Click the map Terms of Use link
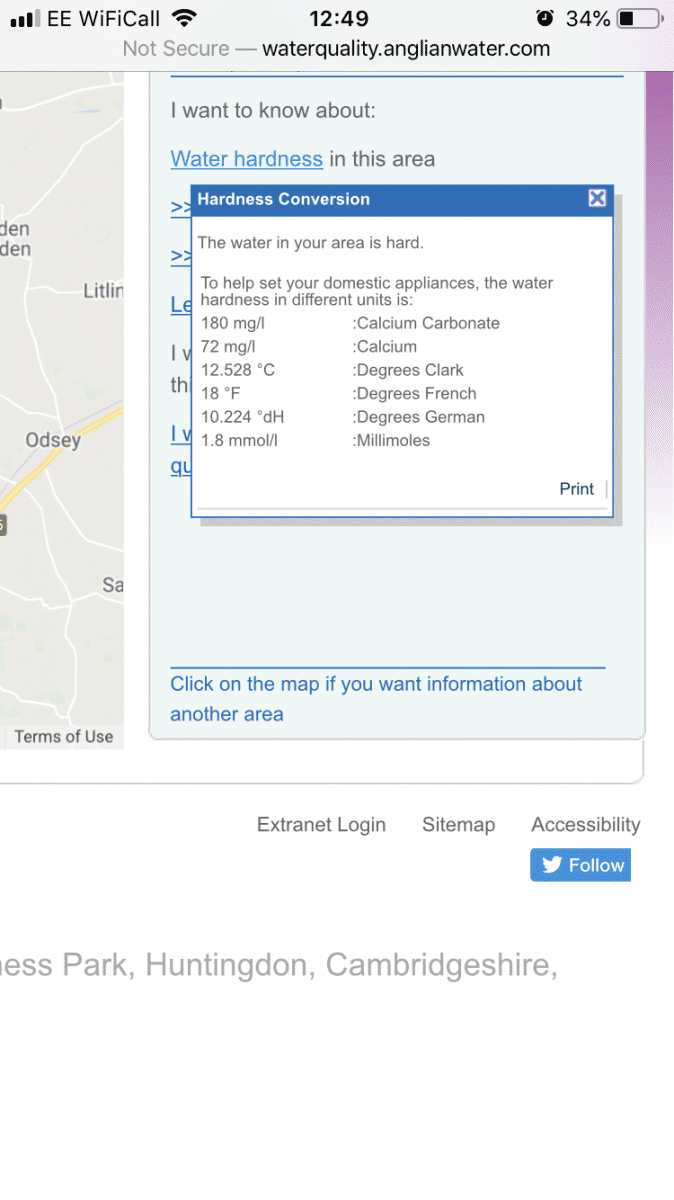The width and height of the screenshot is (674, 1200). coord(64,737)
